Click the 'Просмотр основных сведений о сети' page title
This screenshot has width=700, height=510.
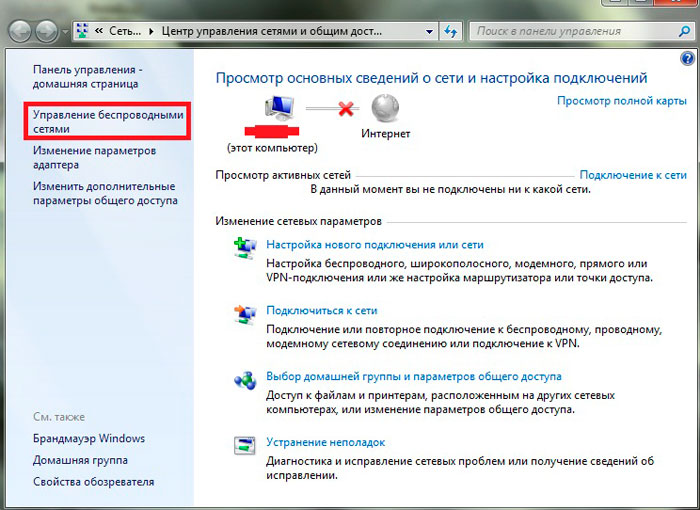pyautogui.click(x=431, y=78)
